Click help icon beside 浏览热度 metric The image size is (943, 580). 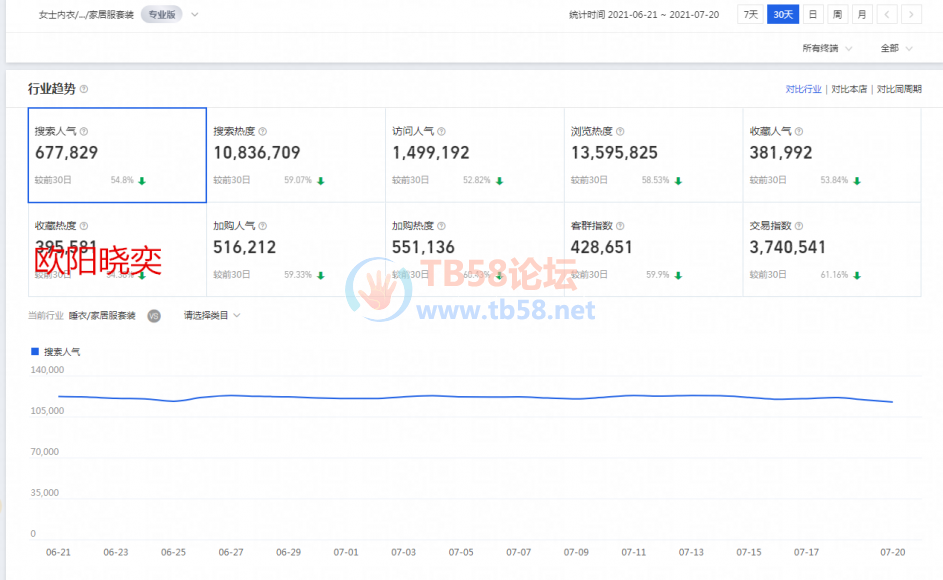pyautogui.click(x=620, y=131)
